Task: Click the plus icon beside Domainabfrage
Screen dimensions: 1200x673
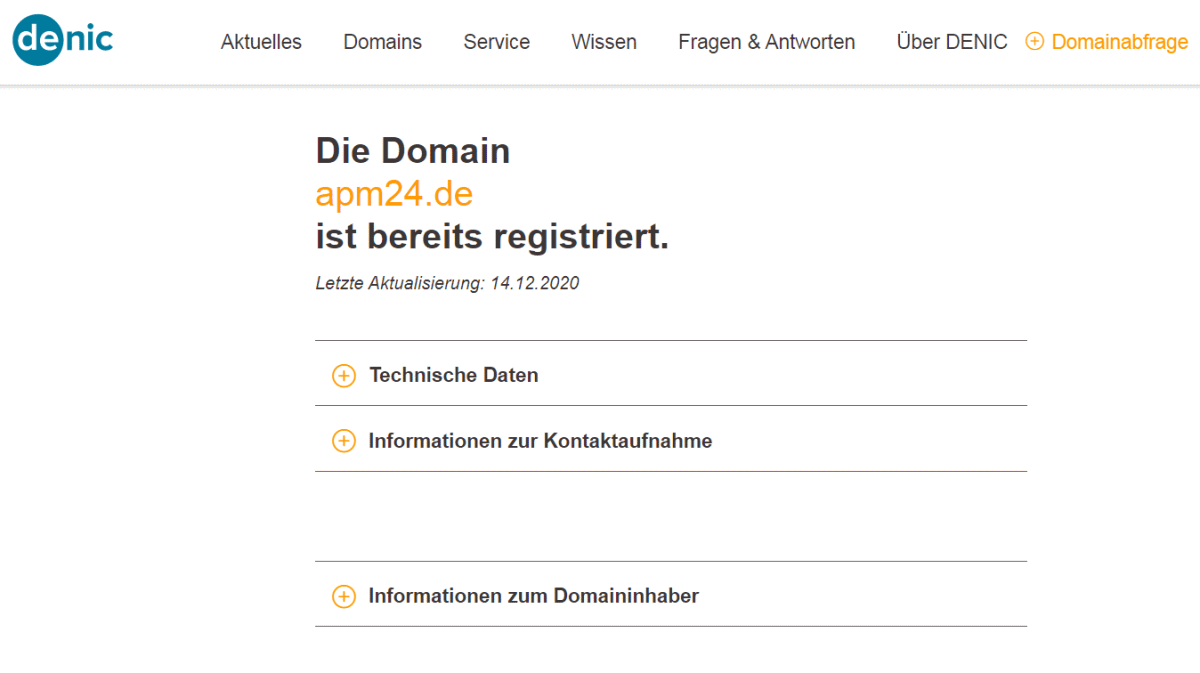Action: (x=1035, y=42)
